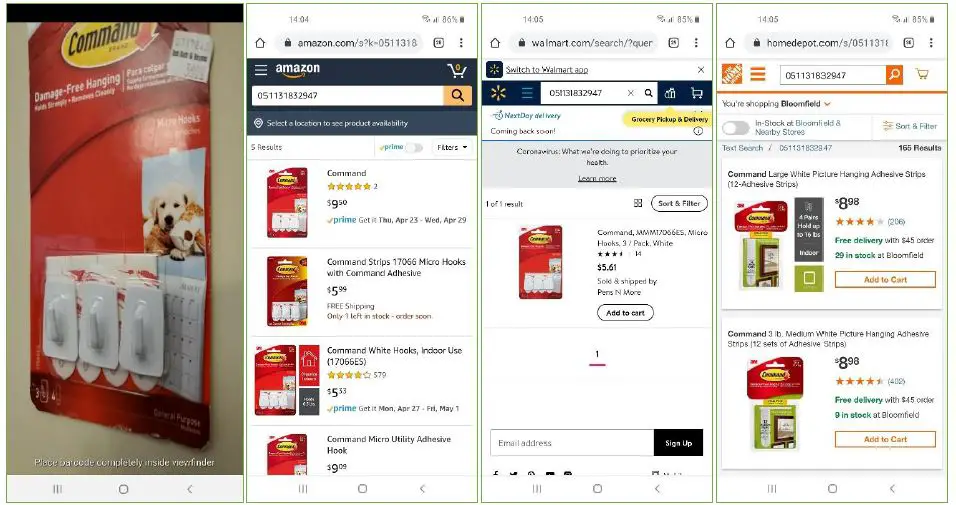Toggle In-Stock at Bloomfield switch

pyautogui.click(x=735, y=127)
